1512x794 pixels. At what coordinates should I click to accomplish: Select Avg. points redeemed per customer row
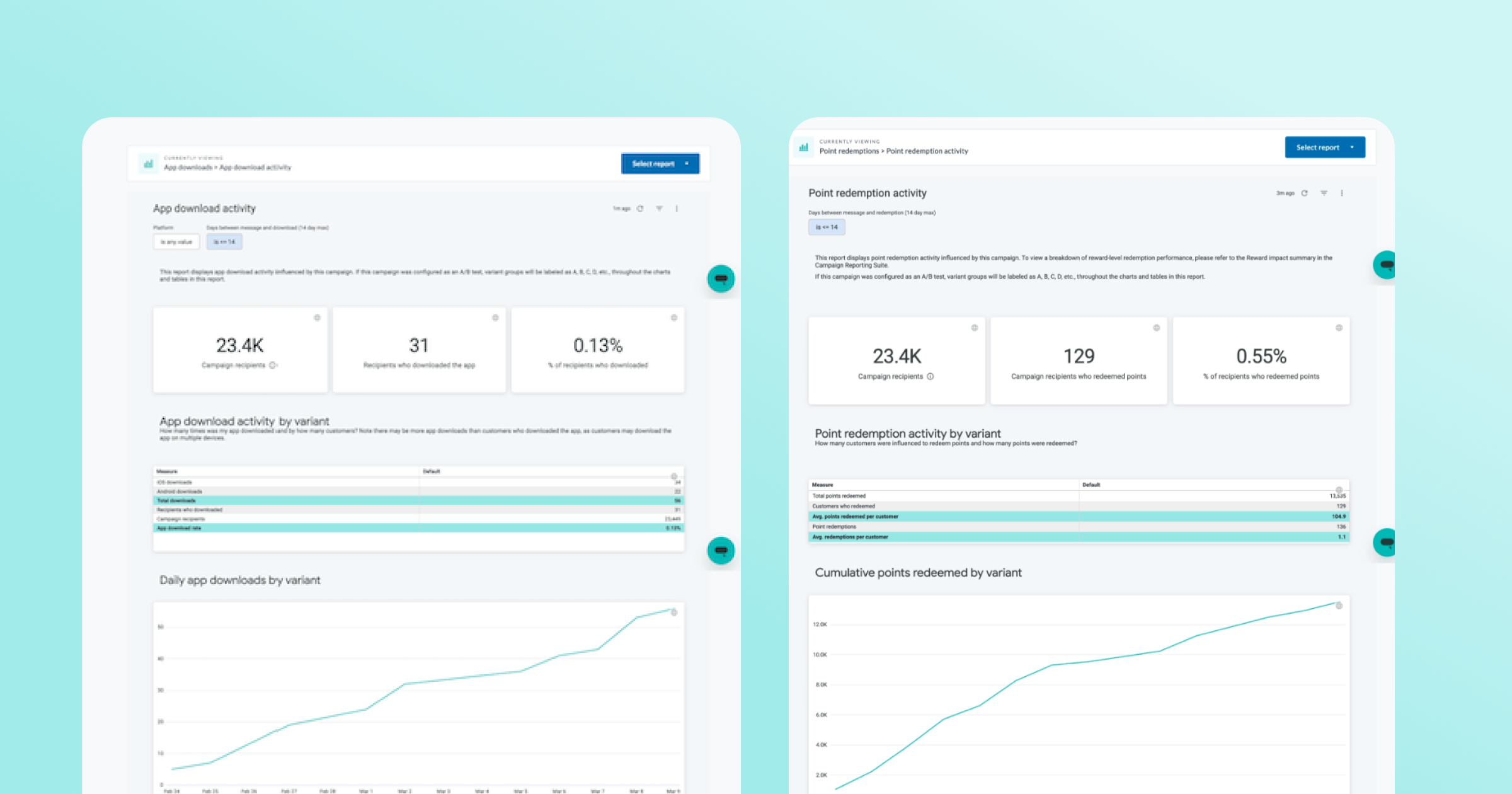855,517
